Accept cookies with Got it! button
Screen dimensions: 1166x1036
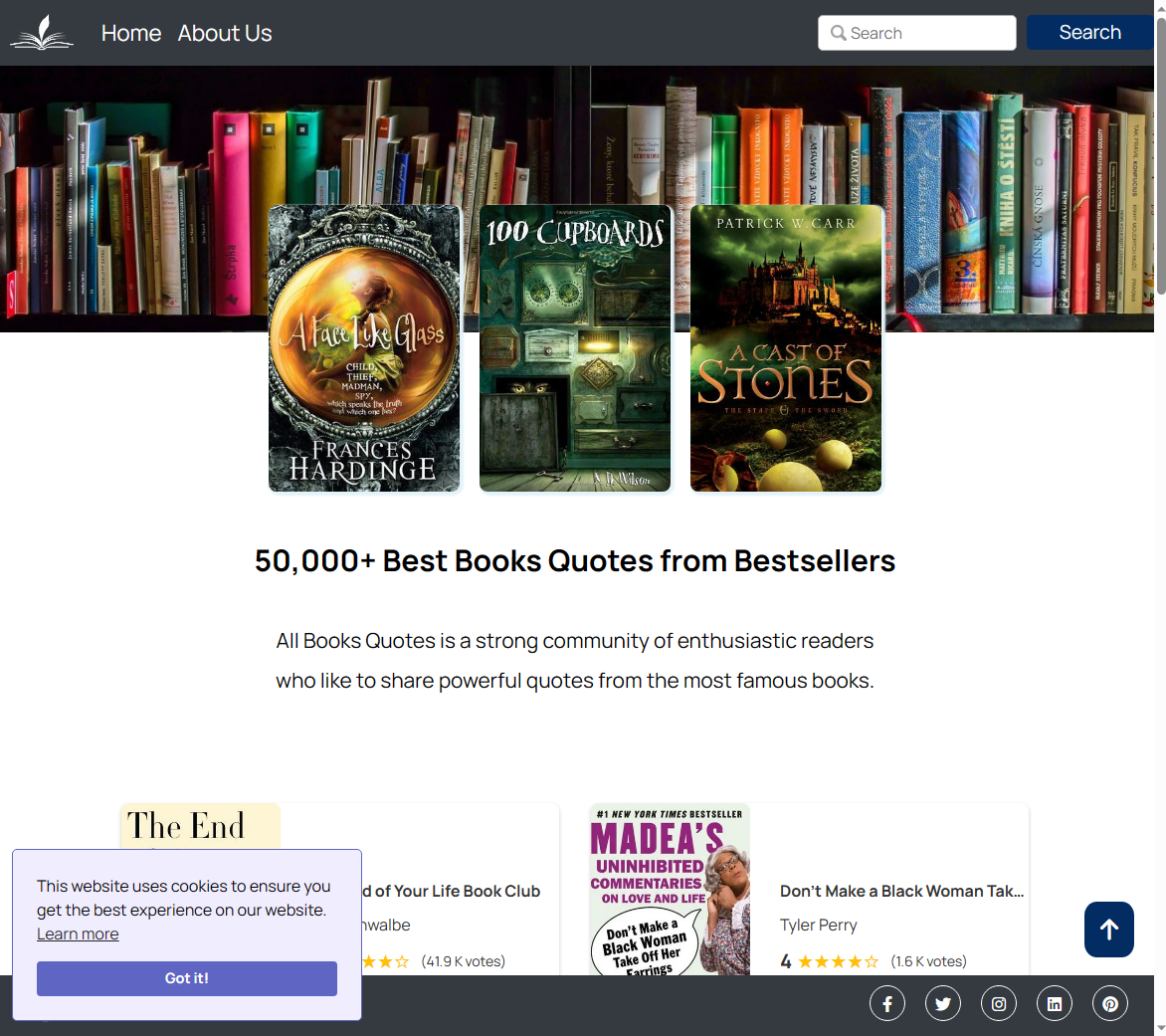(187, 978)
